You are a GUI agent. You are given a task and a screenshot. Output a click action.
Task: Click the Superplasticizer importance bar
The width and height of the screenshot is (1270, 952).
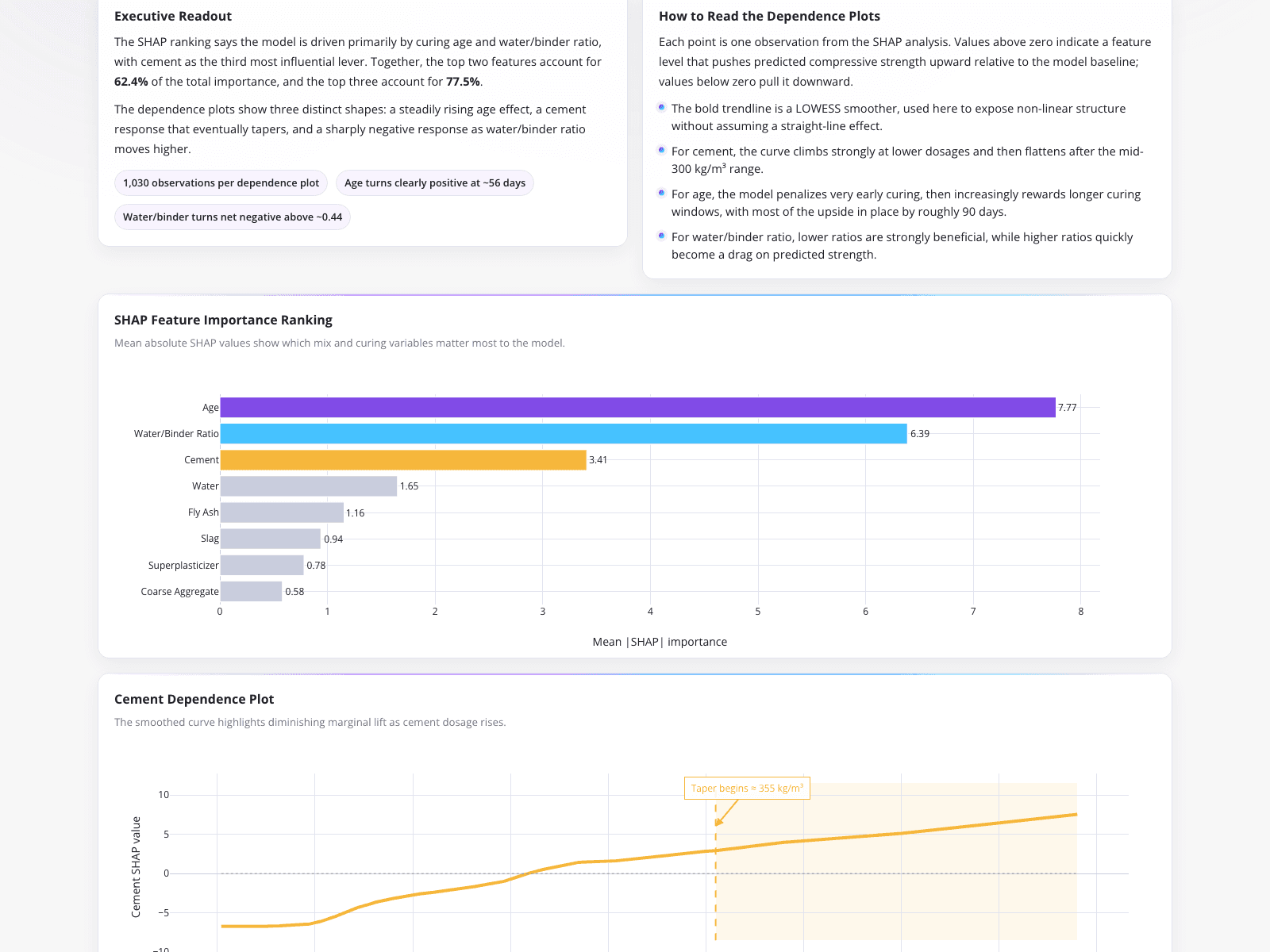[x=262, y=565]
